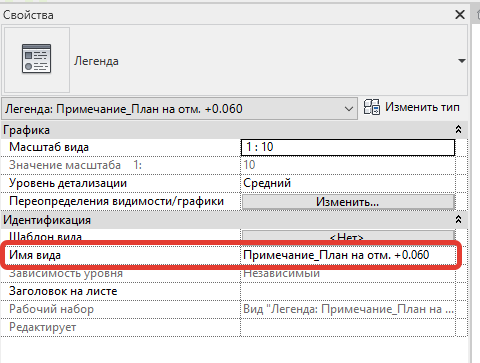Collapse the Идентификация section
The width and height of the screenshot is (480, 363).
tap(459, 220)
